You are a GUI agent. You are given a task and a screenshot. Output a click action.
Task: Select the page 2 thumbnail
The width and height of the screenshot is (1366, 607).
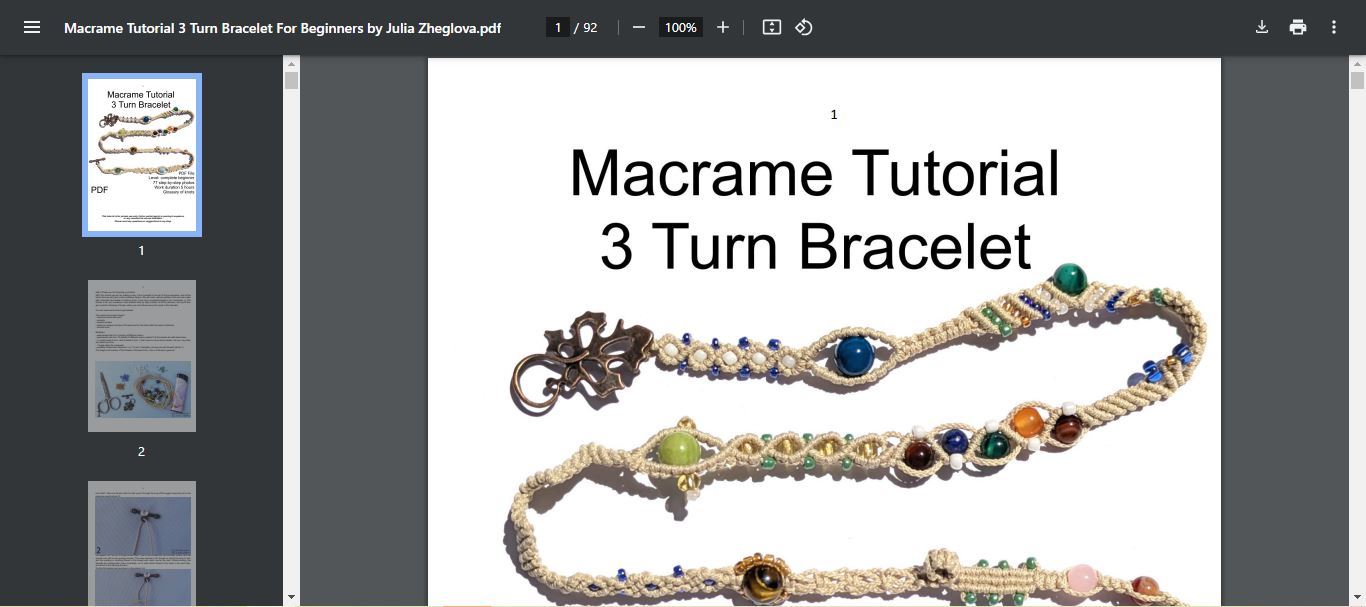pyautogui.click(x=142, y=356)
